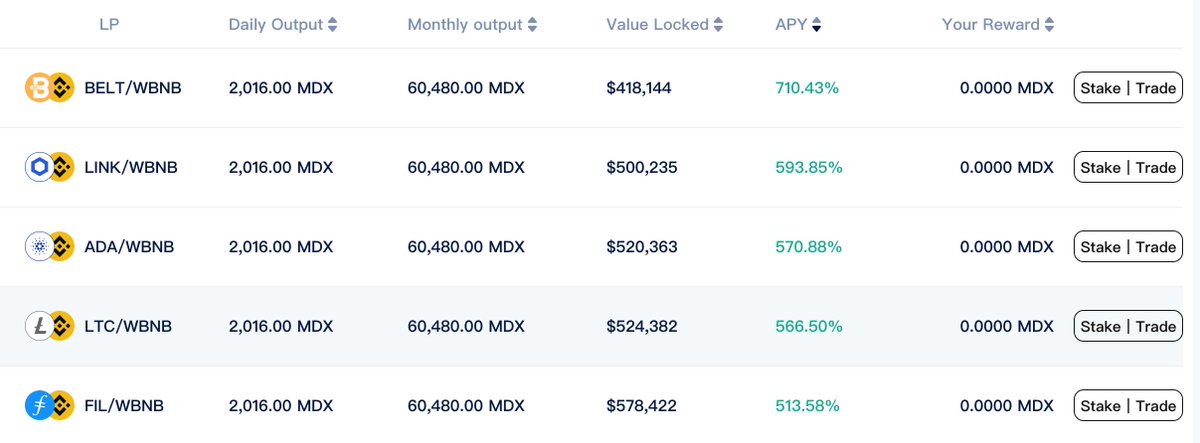Screen dimensions: 1200x443
Task: Click FIL/WBNB daily output 2,016.00 MDX
Action: [281, 406]
